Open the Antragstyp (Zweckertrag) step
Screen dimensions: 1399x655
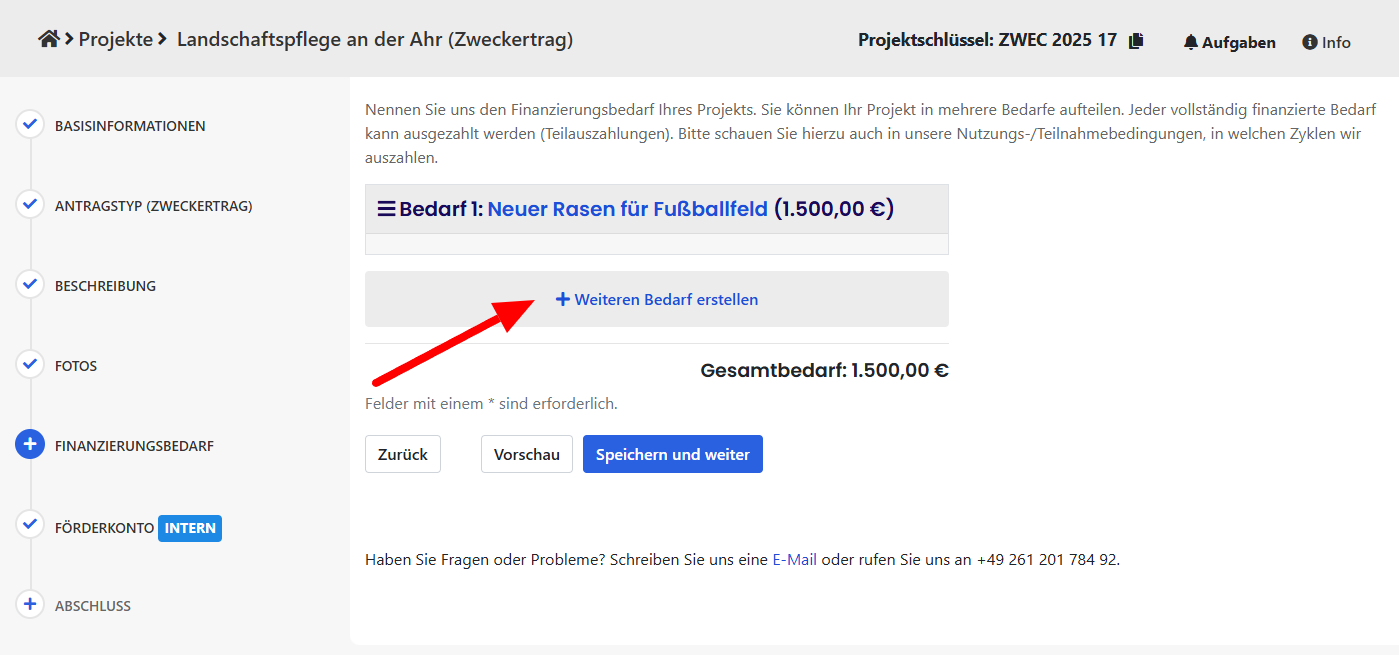153,206
